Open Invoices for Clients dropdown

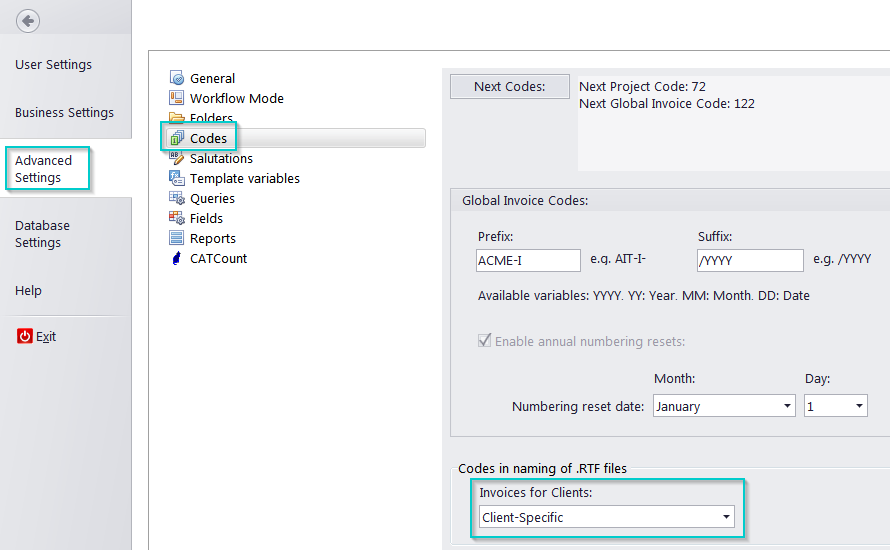tap(606, 517)
